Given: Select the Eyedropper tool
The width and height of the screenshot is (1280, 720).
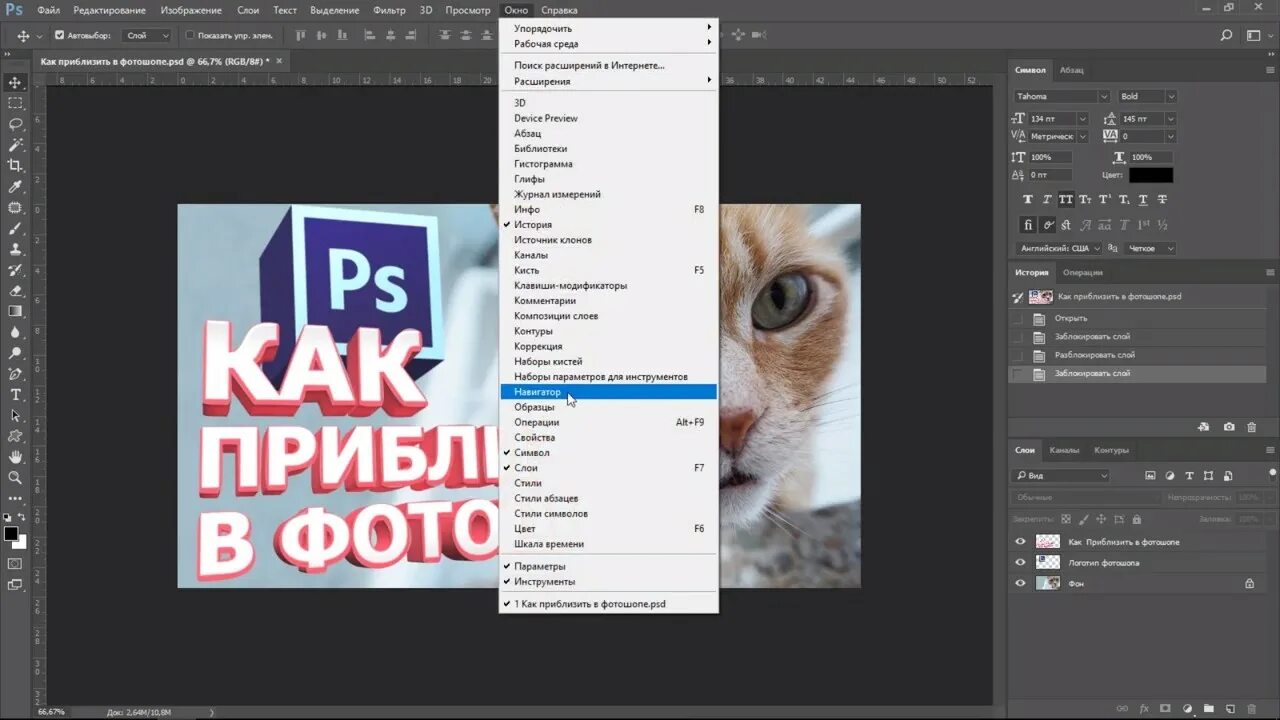Looking at the screenshot, I should click(x=15, y=187).
